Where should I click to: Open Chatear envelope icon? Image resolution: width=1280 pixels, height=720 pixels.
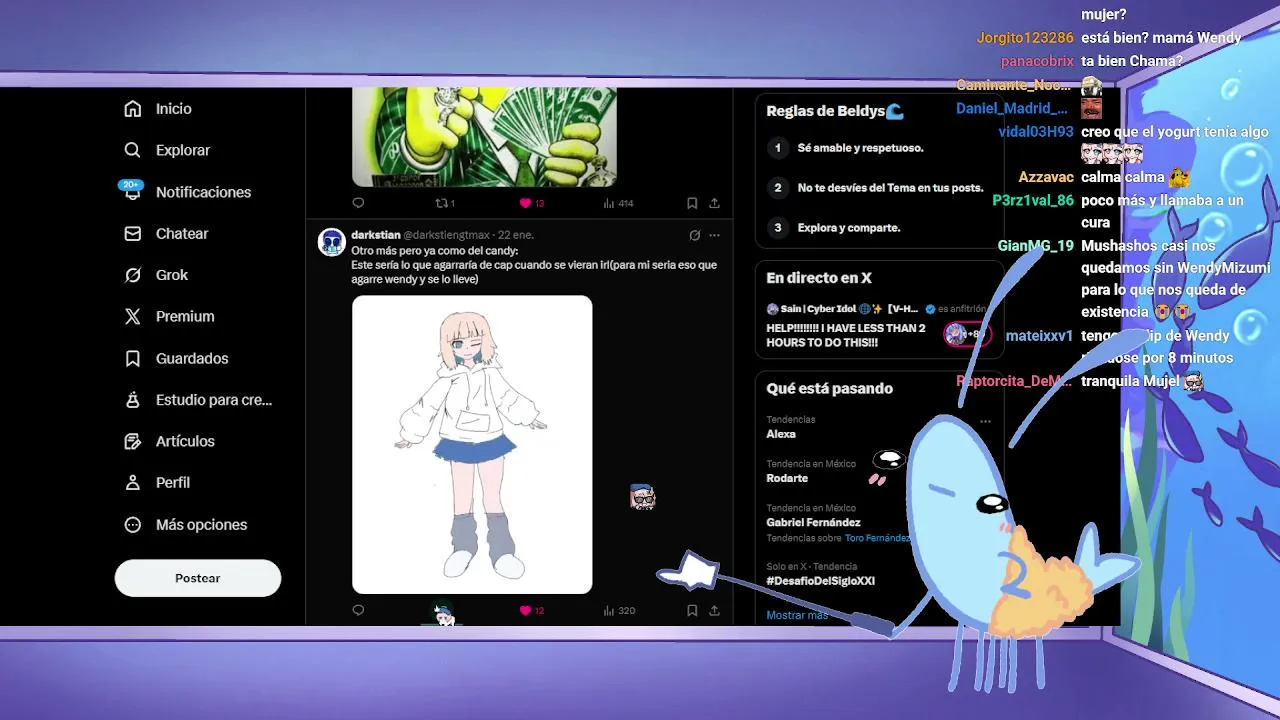pos(132,233)
